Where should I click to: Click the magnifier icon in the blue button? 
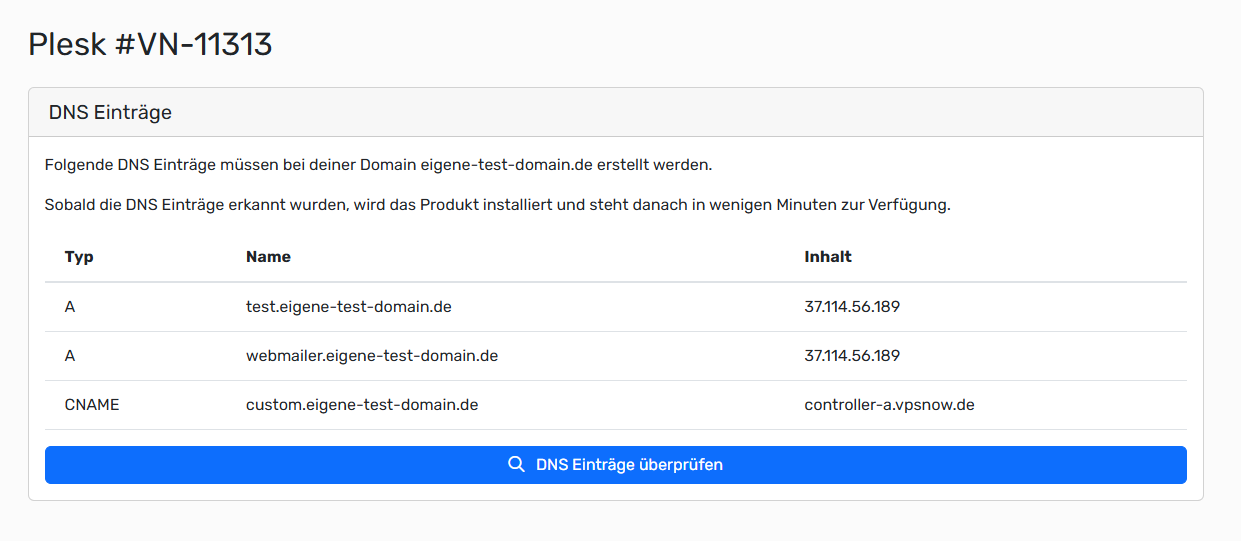click(516, 465)
